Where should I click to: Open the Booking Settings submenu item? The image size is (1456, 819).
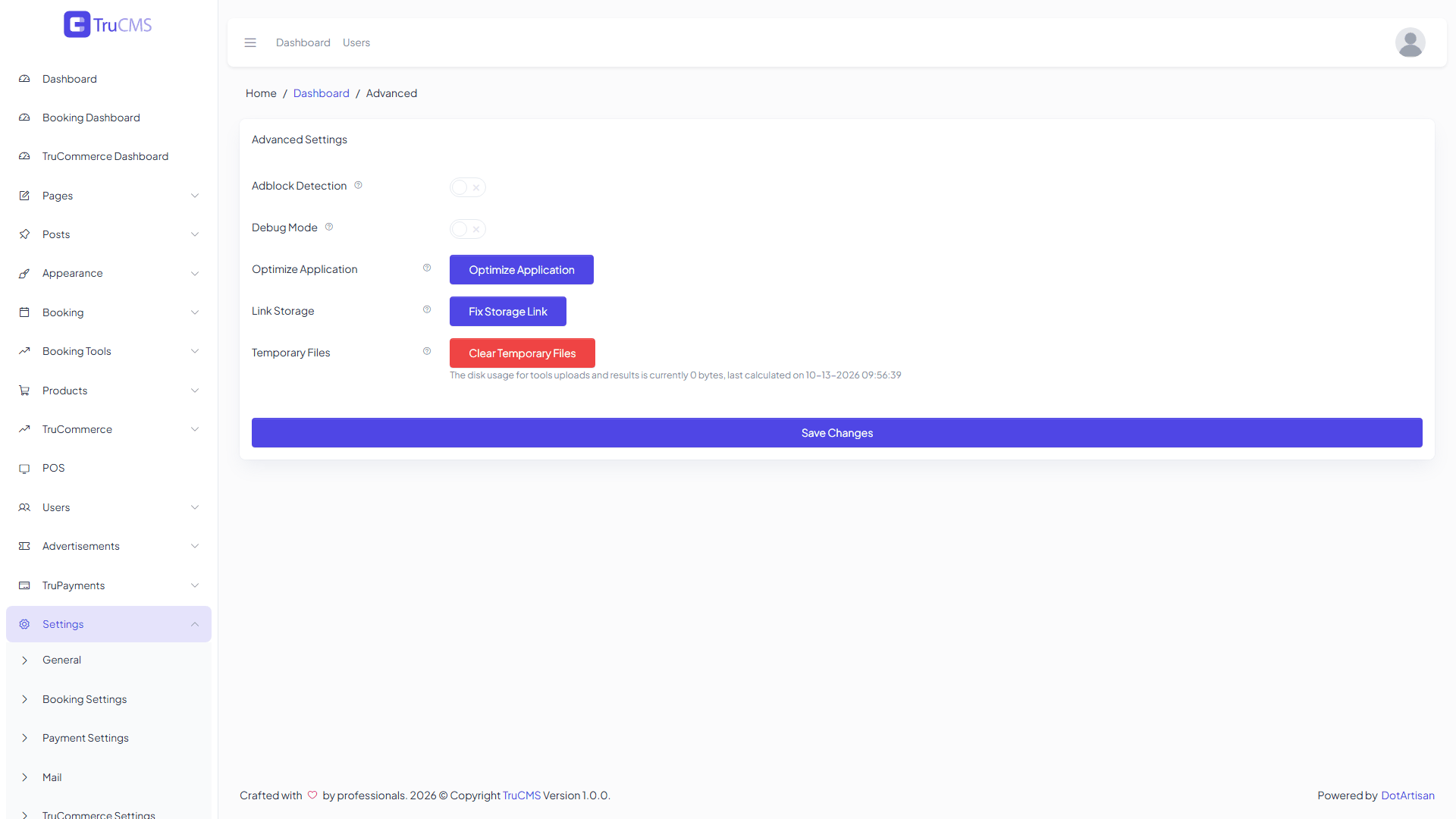click(x=108, y=699)
